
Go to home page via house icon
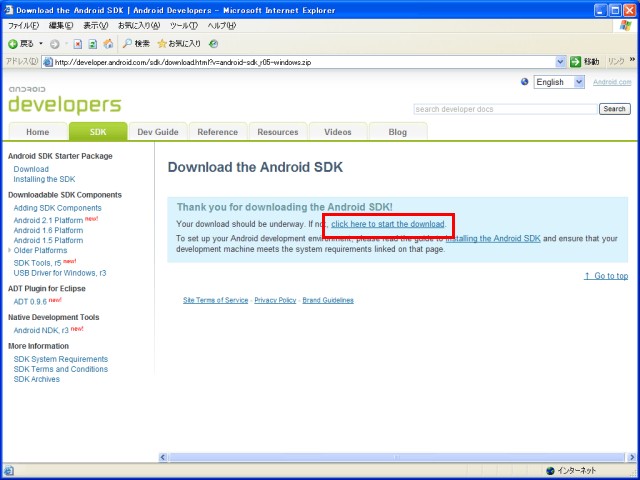coord(108,44)
